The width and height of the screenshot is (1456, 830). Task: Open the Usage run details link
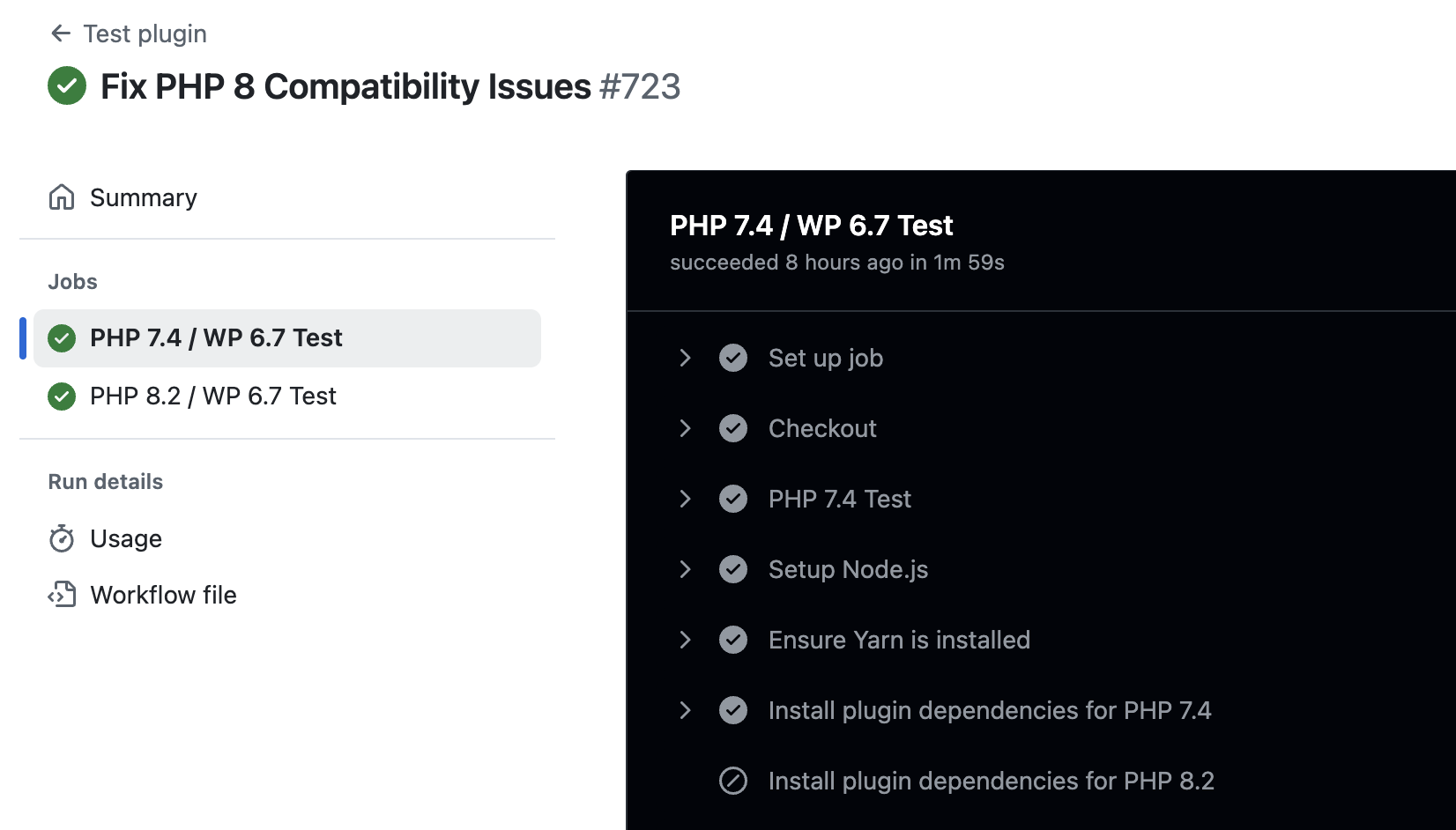126,538
